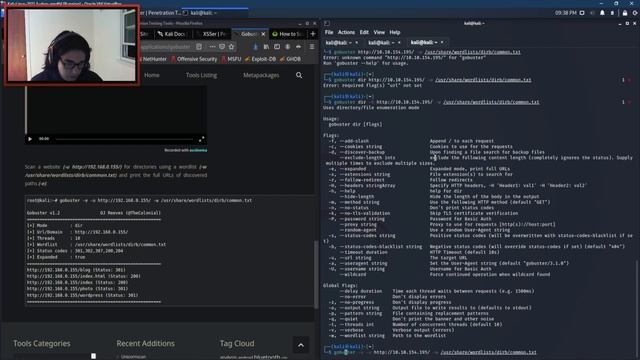Open NetHunter bookmark
The width and height of the screenshot is (640, 360).
[x=154, y=59]
